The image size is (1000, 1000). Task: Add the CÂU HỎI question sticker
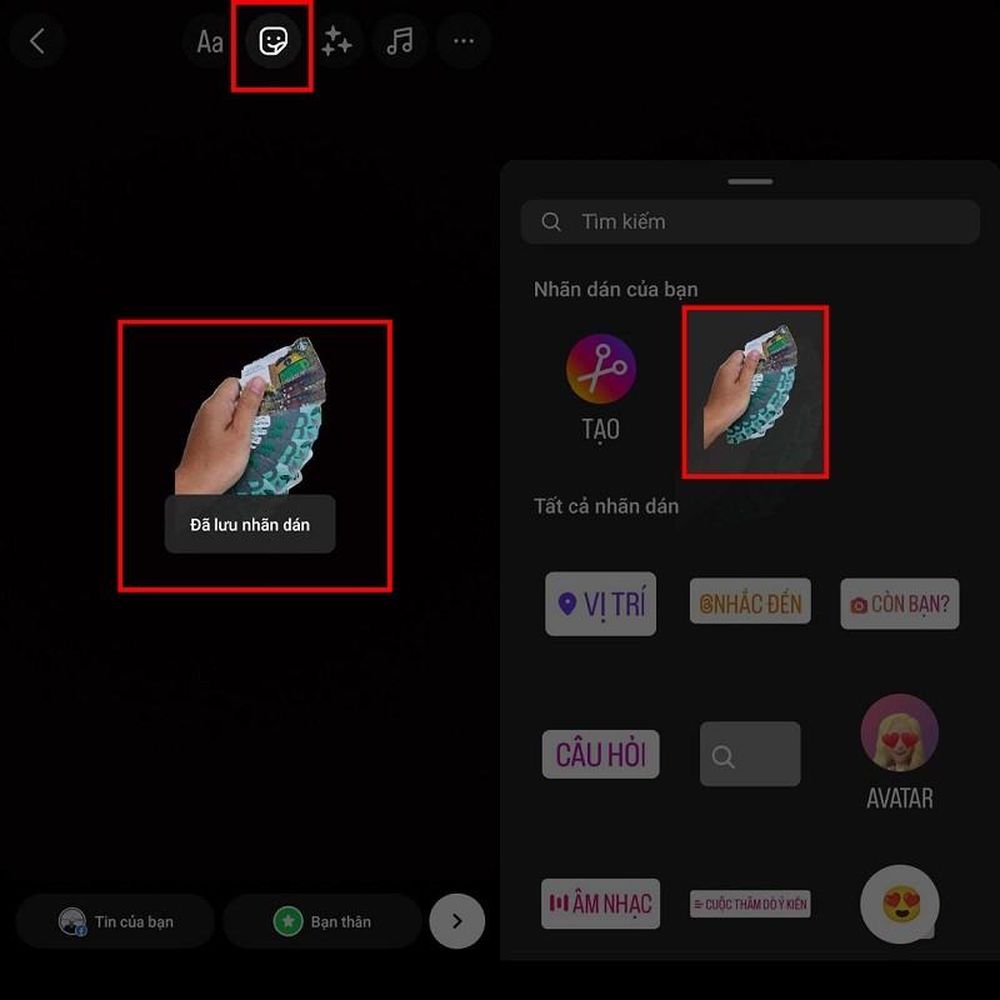coord(600,754)
